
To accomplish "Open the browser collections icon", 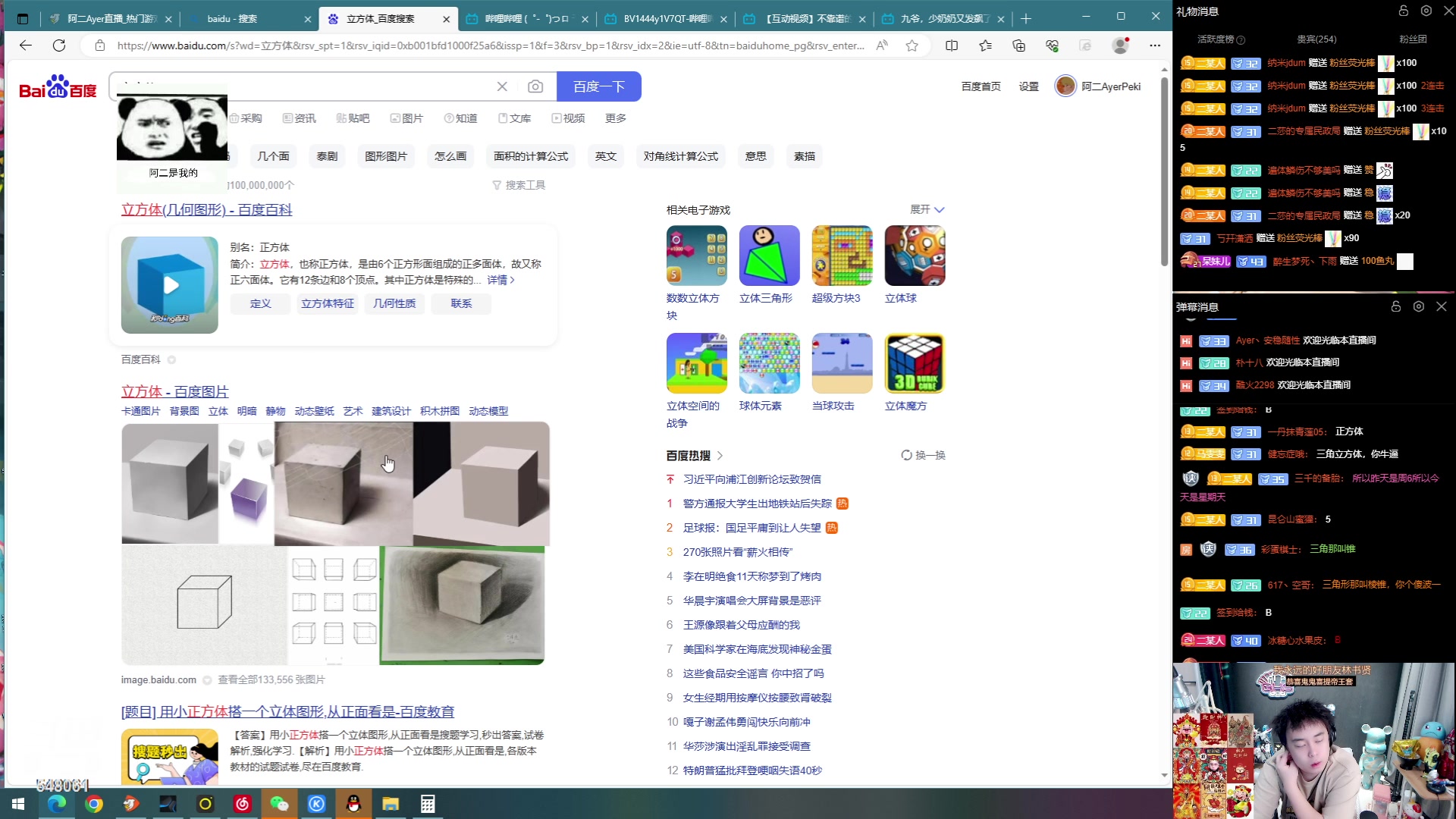I will tap(1018, 45).
